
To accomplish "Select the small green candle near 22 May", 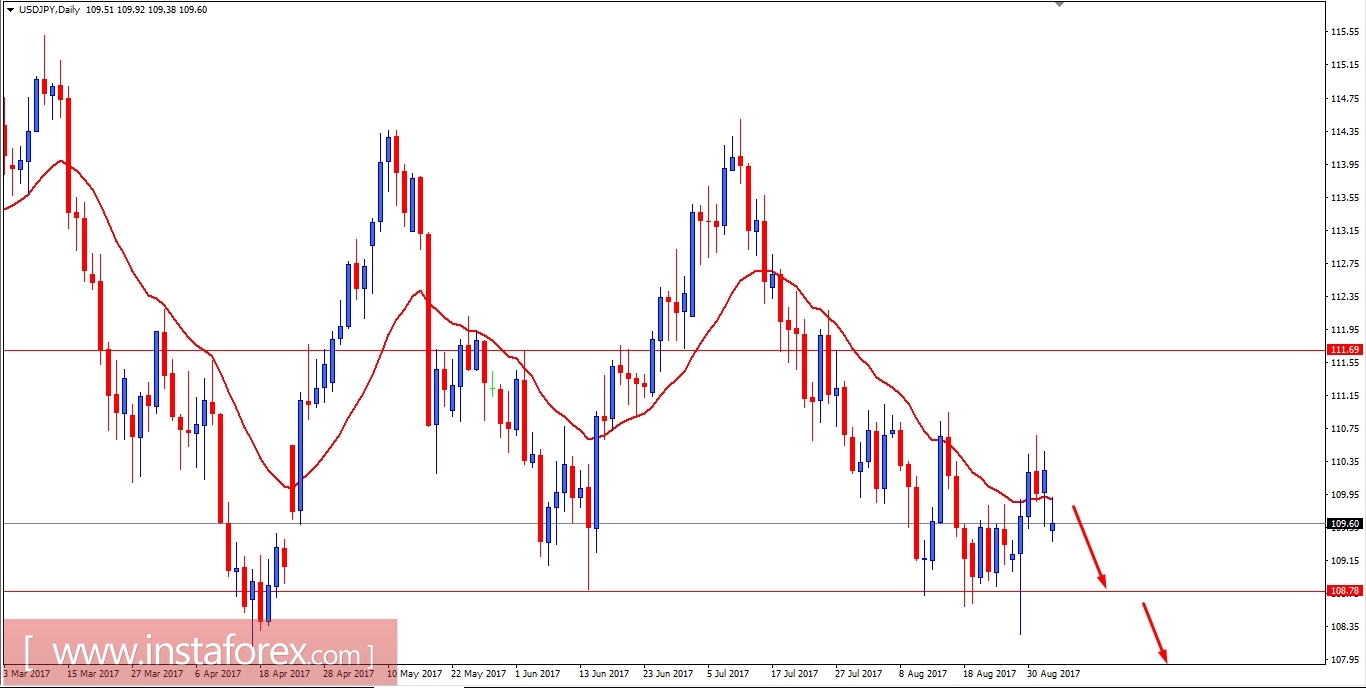I will (493, 383).
